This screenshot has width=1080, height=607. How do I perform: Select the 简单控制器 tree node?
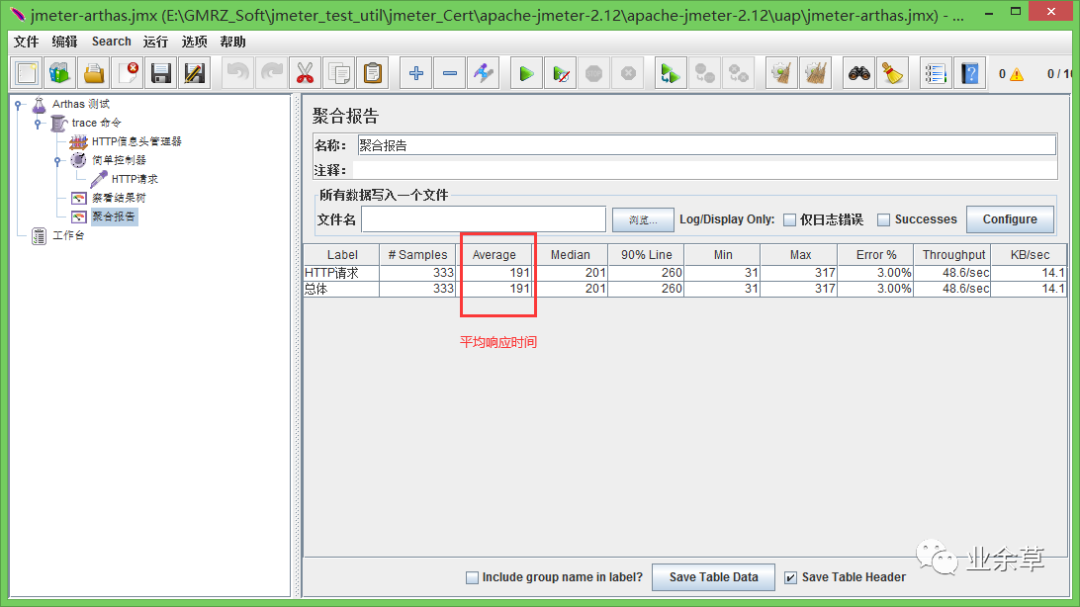coord(118,161)
